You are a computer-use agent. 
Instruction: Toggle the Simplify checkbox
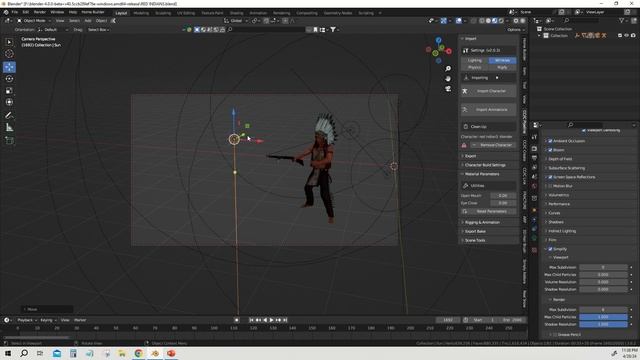coord(550,249)
